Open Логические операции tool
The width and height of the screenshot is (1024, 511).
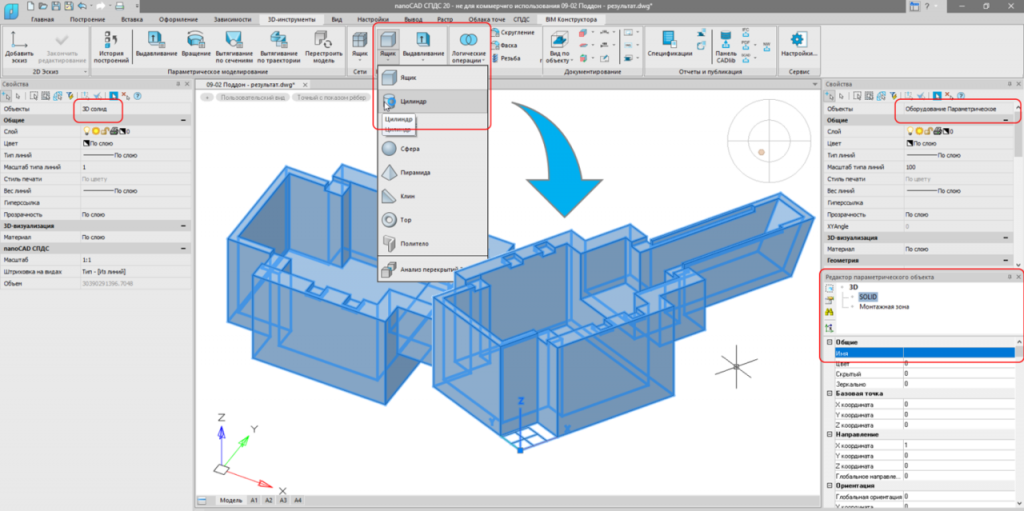coord(468,46)
